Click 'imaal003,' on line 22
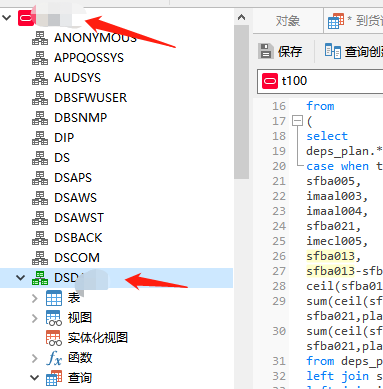Screen dimensions: 383x389 tap(337, 196)
